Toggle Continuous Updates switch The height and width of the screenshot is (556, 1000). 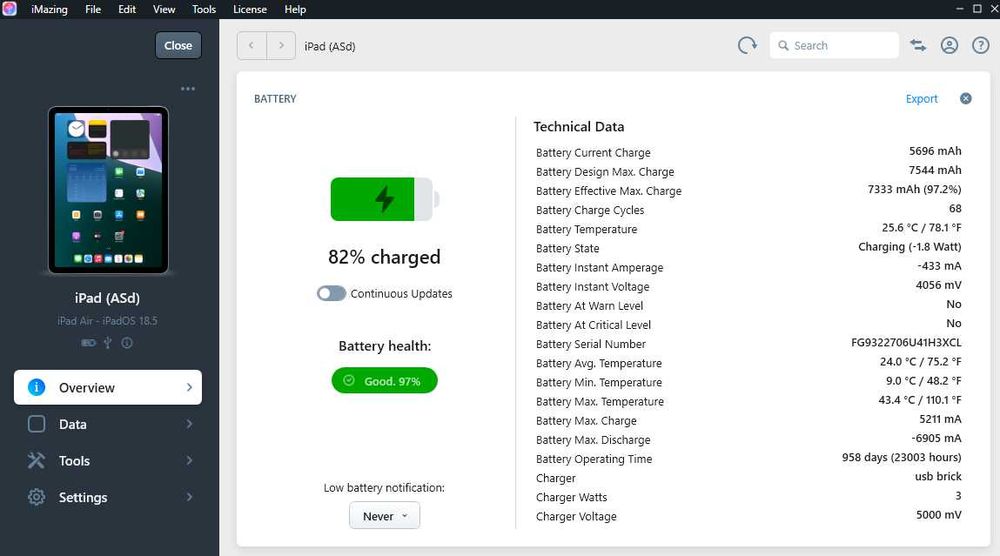coord(331,294)
